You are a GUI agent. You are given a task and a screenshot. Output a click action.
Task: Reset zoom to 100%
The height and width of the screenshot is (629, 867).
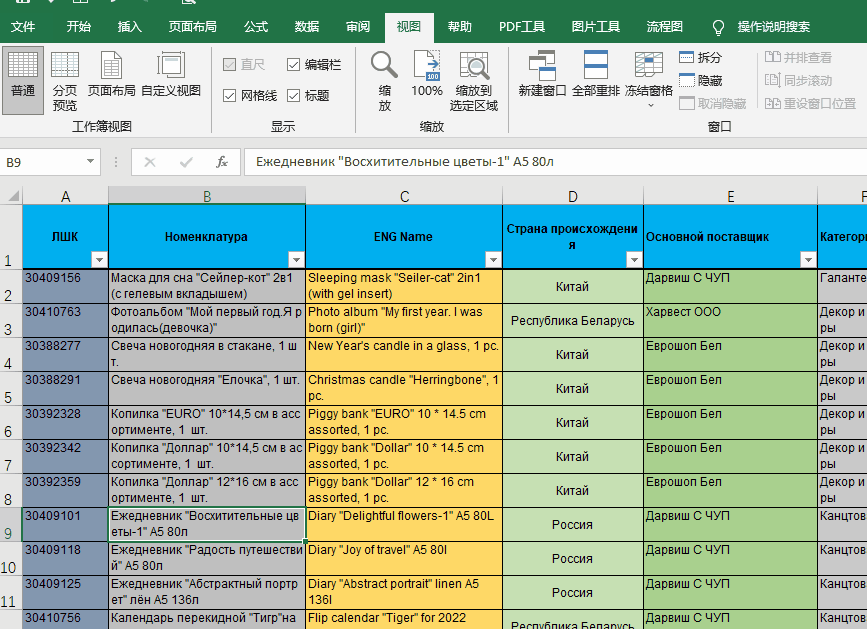tap(427, 76)
